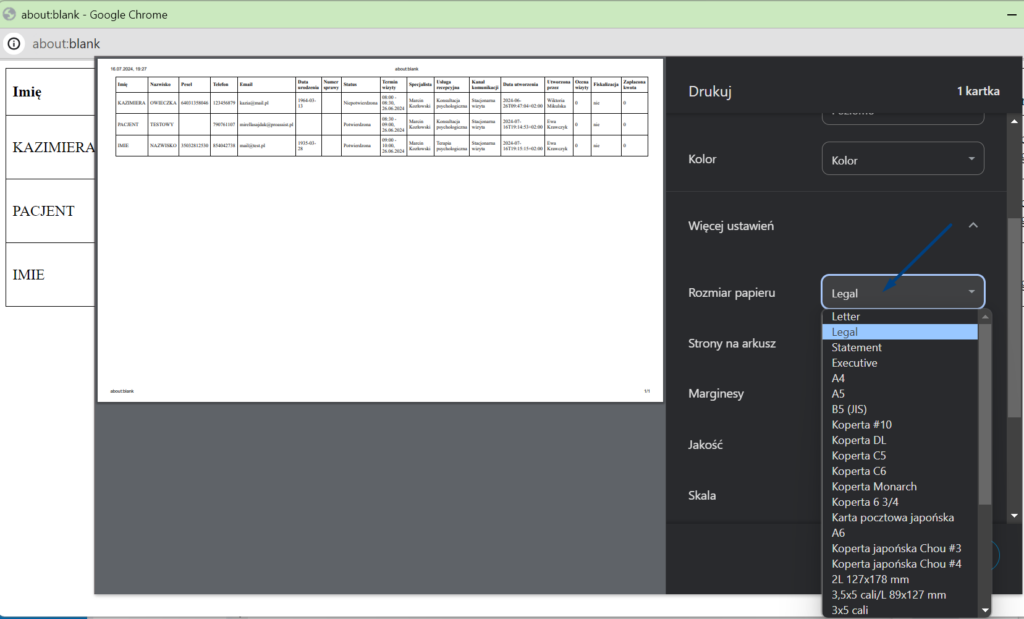Open the Kolor dropdown
This screenshot has width=1024, height=619.
pos(902,159)
